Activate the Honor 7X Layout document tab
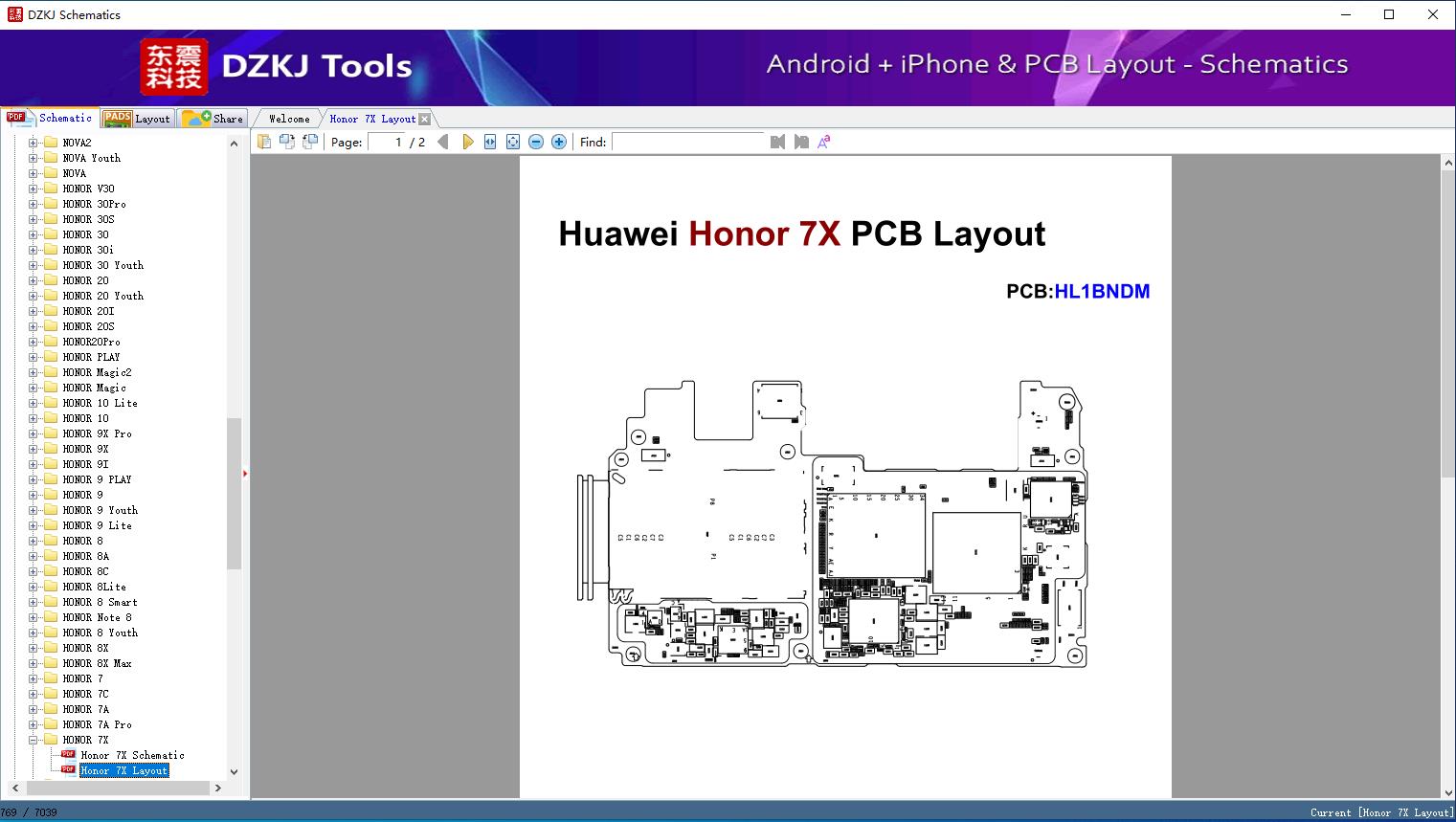Viewport: 1456px width, 822px height. (372, 119)
